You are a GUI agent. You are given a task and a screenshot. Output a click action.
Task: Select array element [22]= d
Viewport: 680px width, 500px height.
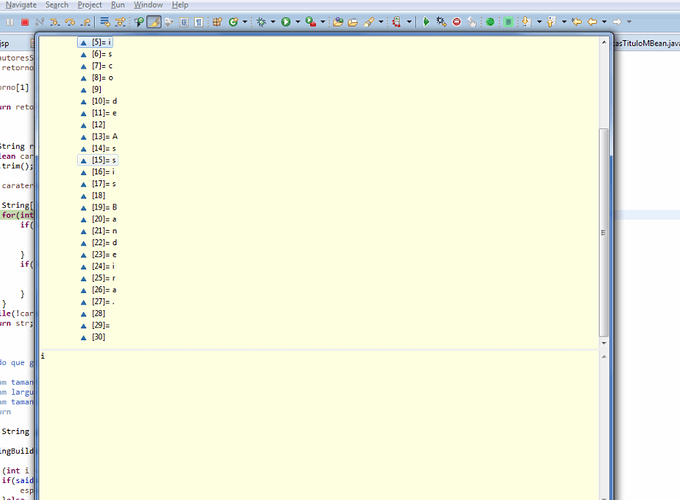[98, 242]
